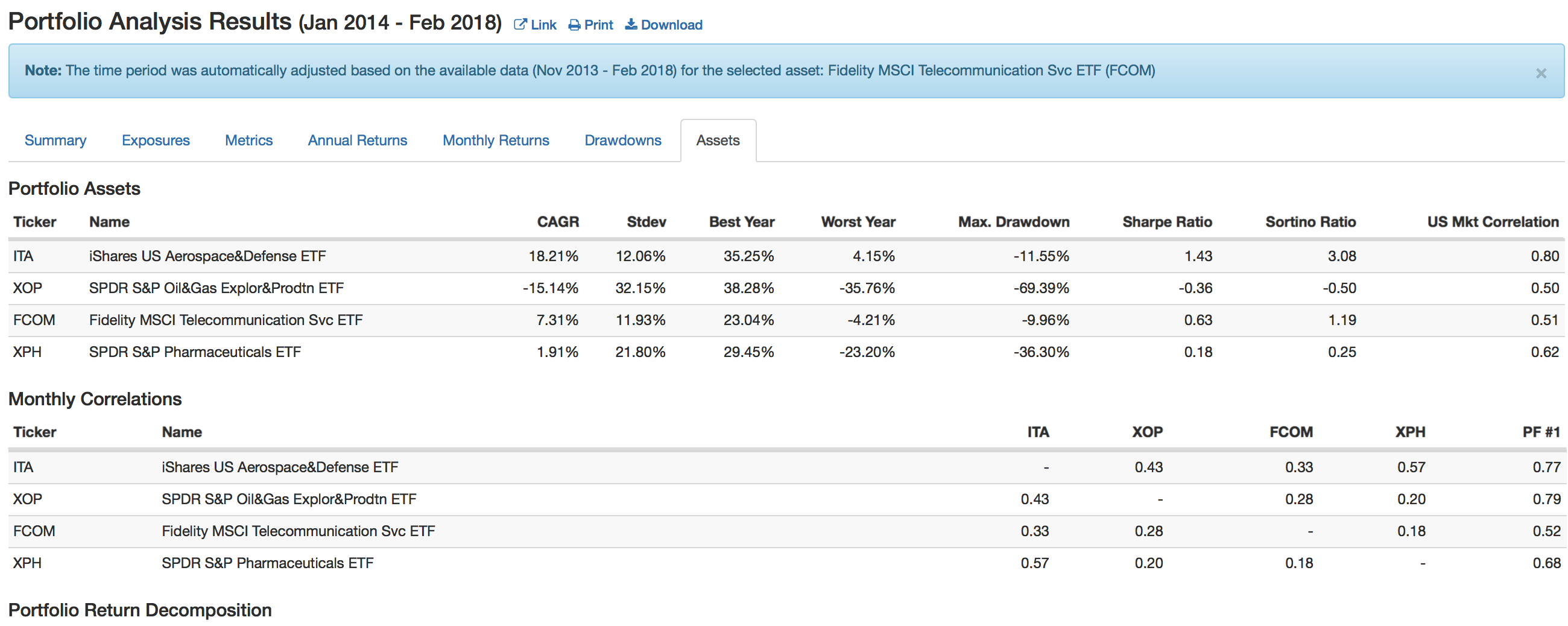Screen dimensions: 1568x626
Task: Click Fidelity MSCI Telecommunication Svc ETF in Monthly Correlations
Action: pyautogui.click(x=299, y=531)
